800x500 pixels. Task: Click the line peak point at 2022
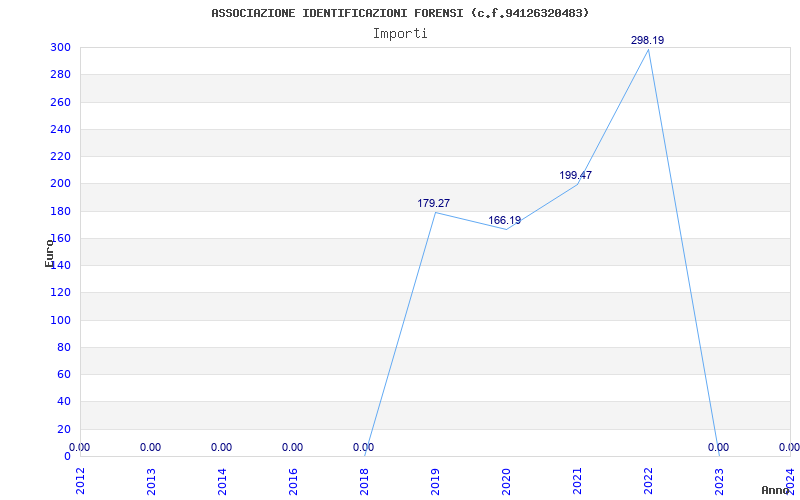(648, 50)
